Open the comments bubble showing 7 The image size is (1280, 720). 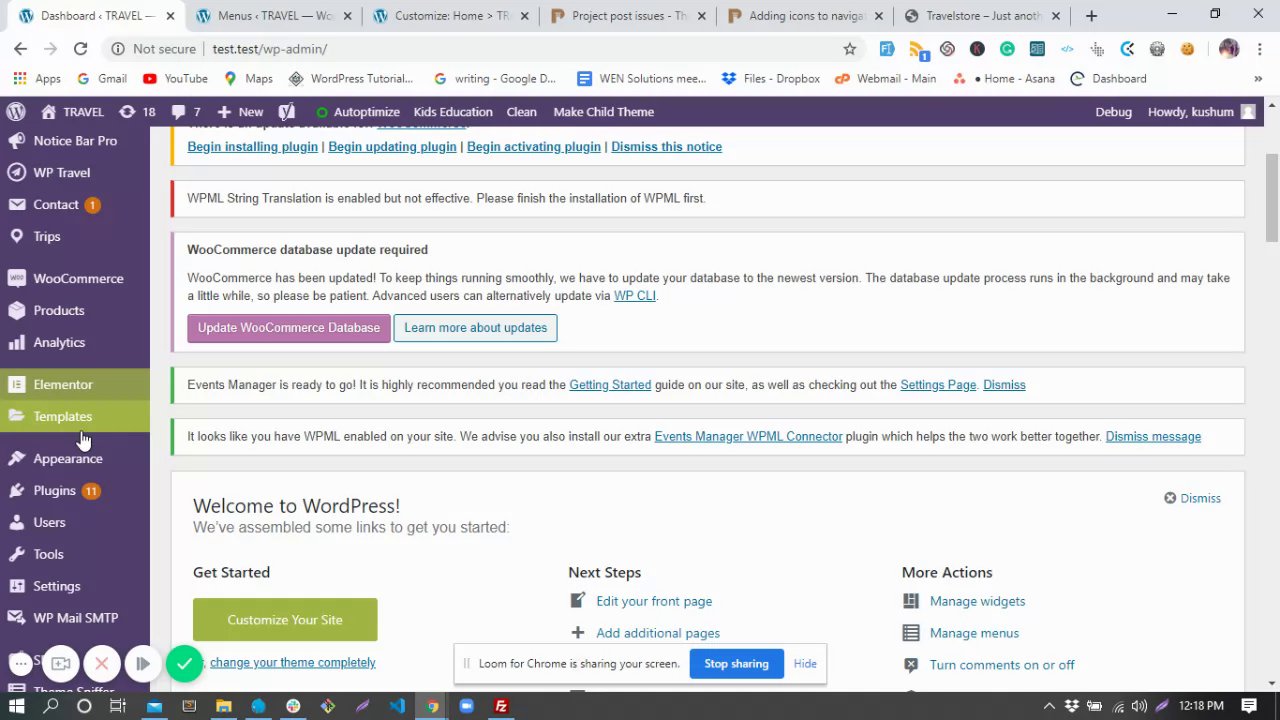(x=186, y=112)
